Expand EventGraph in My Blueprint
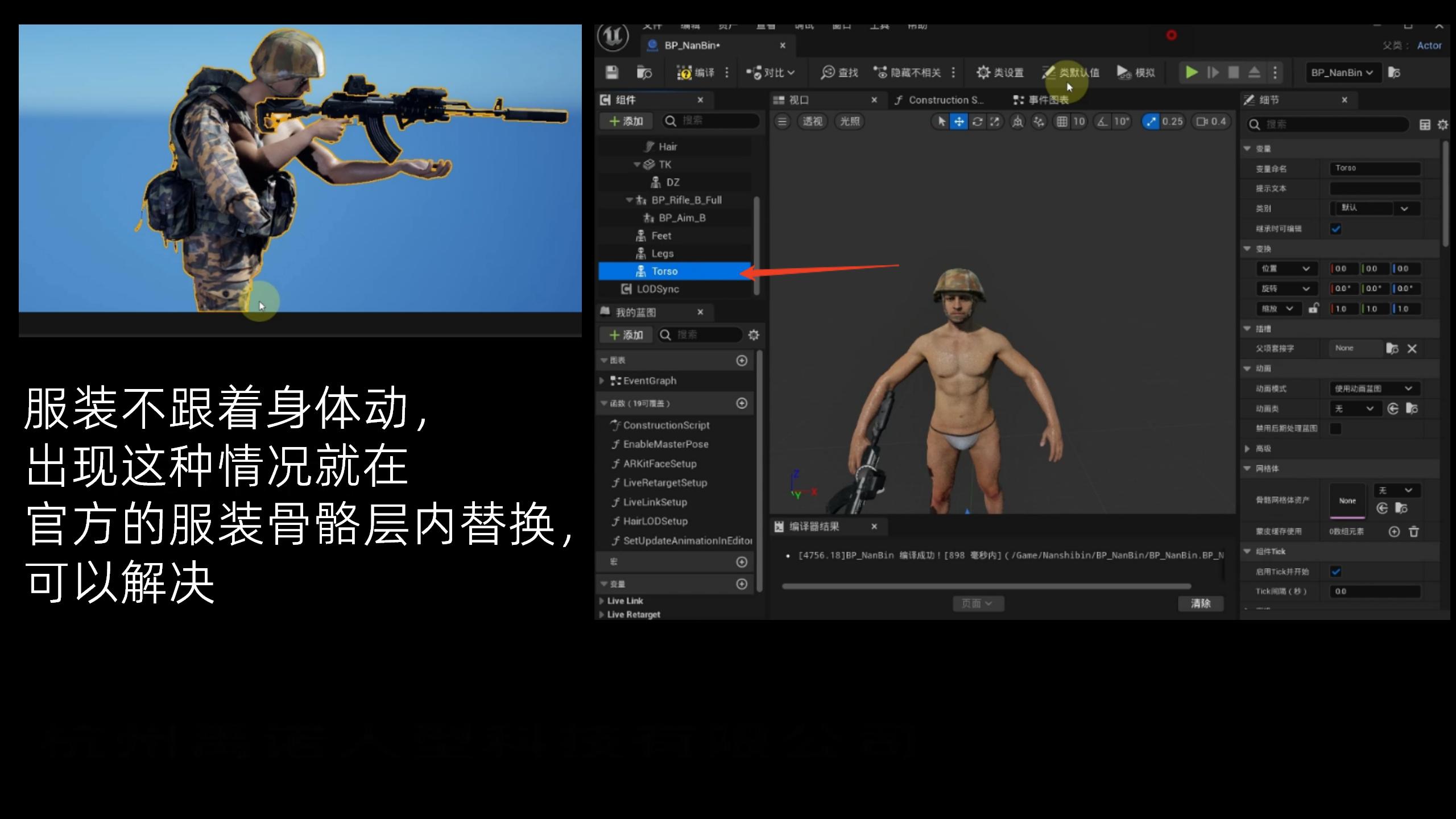 [602, 380]
